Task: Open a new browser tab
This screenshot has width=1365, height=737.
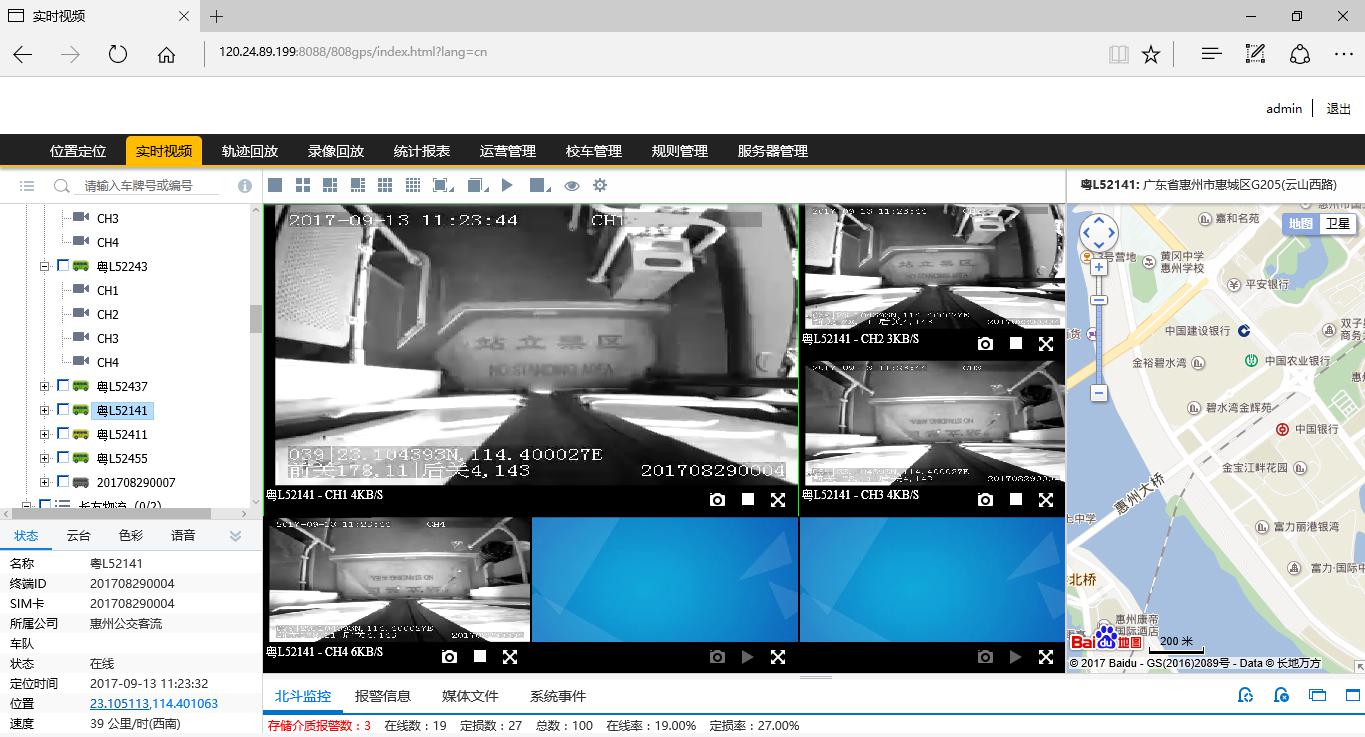Action: coord(216,16)
